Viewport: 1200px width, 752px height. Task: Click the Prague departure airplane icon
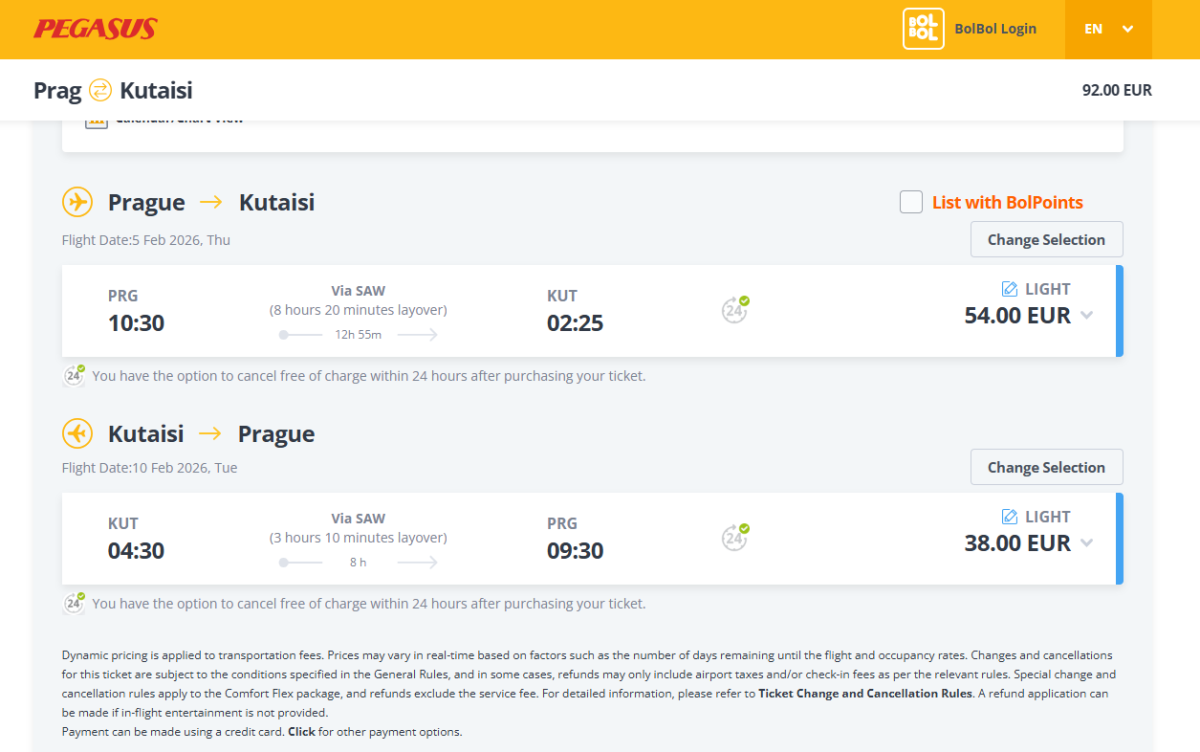tap(77, 202)
